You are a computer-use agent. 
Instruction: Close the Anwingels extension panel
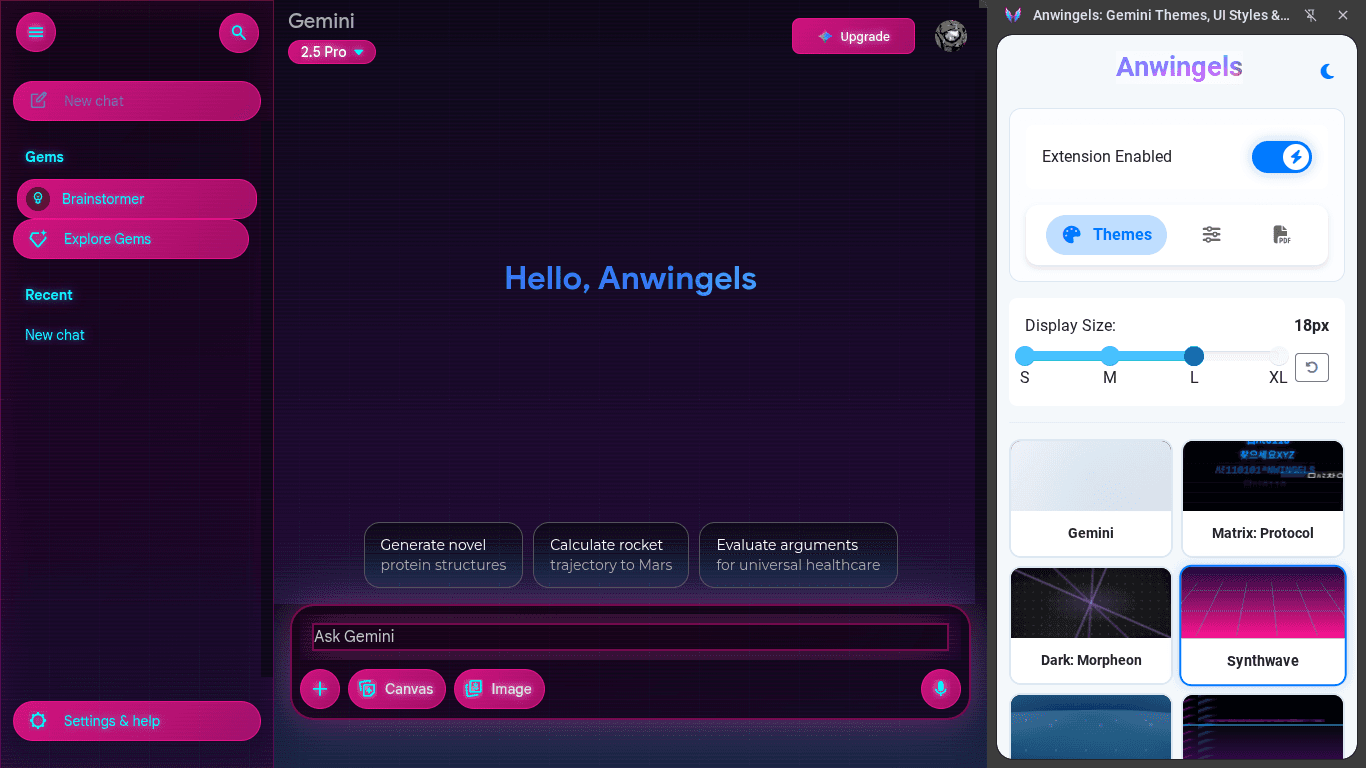[1343, 15]
